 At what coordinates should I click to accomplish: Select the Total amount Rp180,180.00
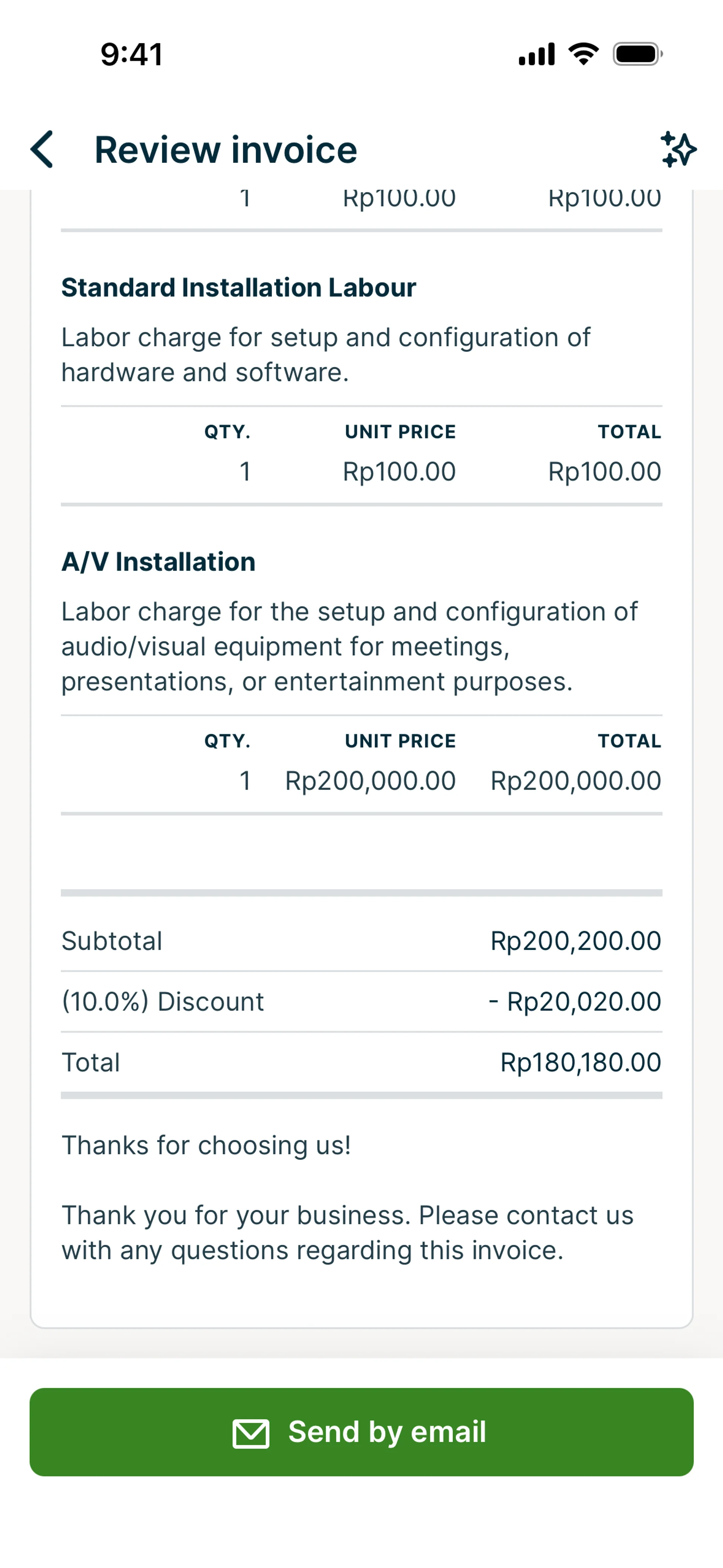point(580,1063)
